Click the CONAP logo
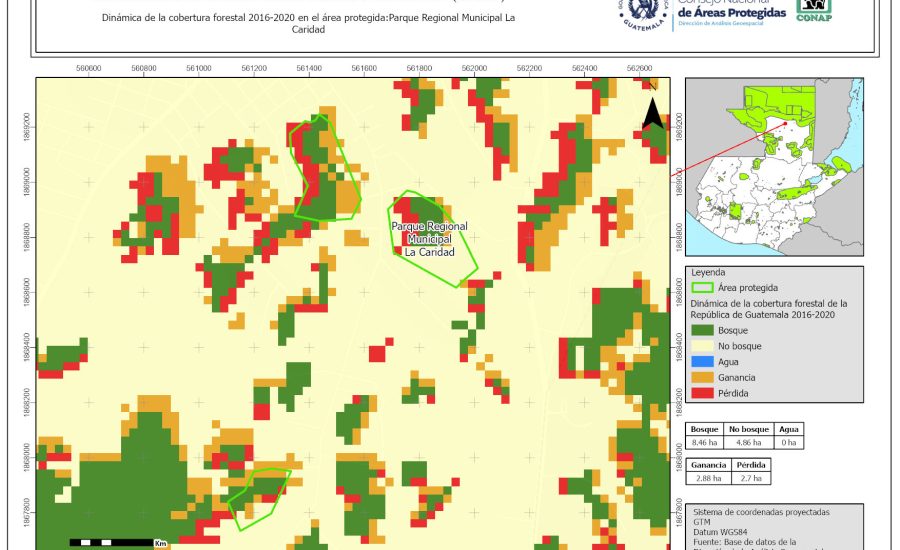Image resolution: width=900 pixels, height=550 pixels. [x=813, y=10]
